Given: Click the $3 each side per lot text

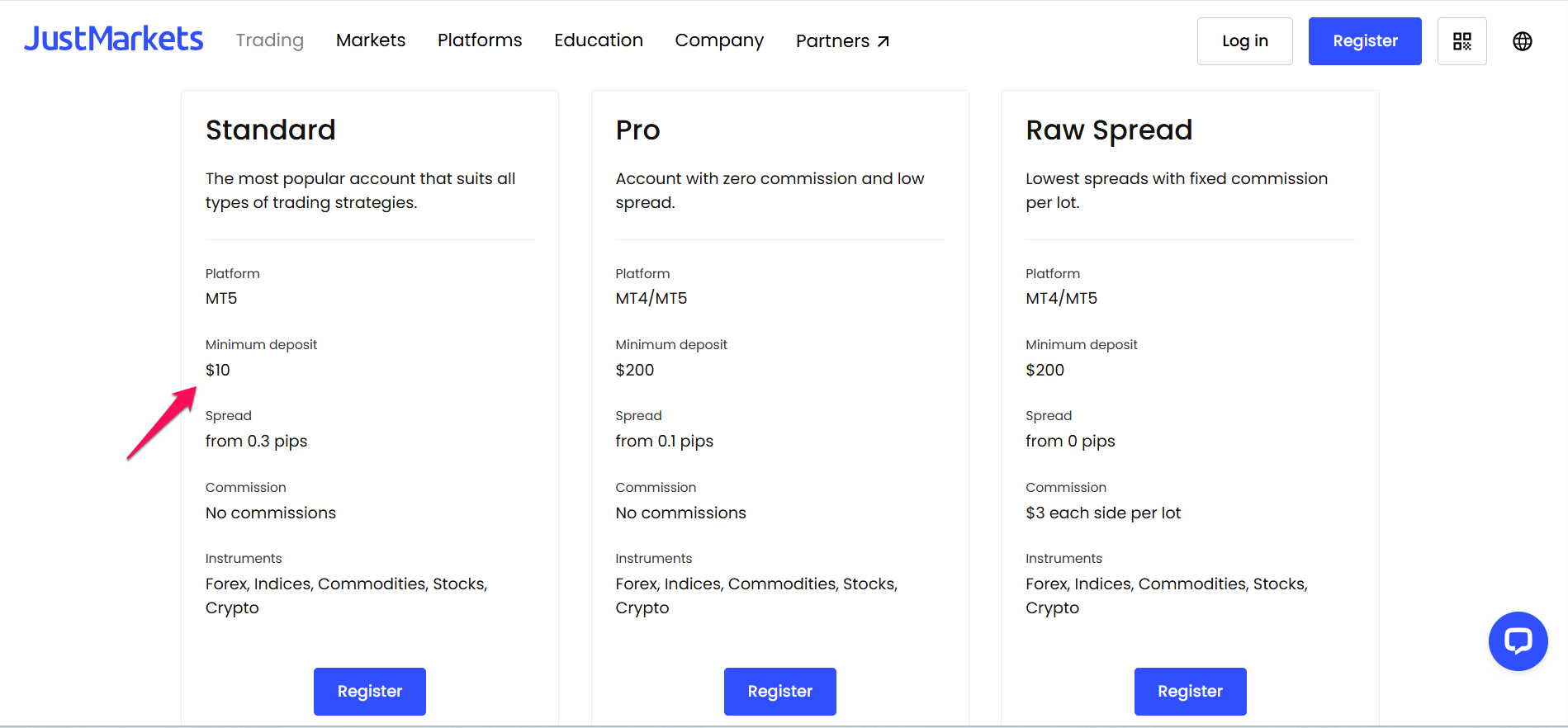Looking at the screenshot, I should 1102,513.
